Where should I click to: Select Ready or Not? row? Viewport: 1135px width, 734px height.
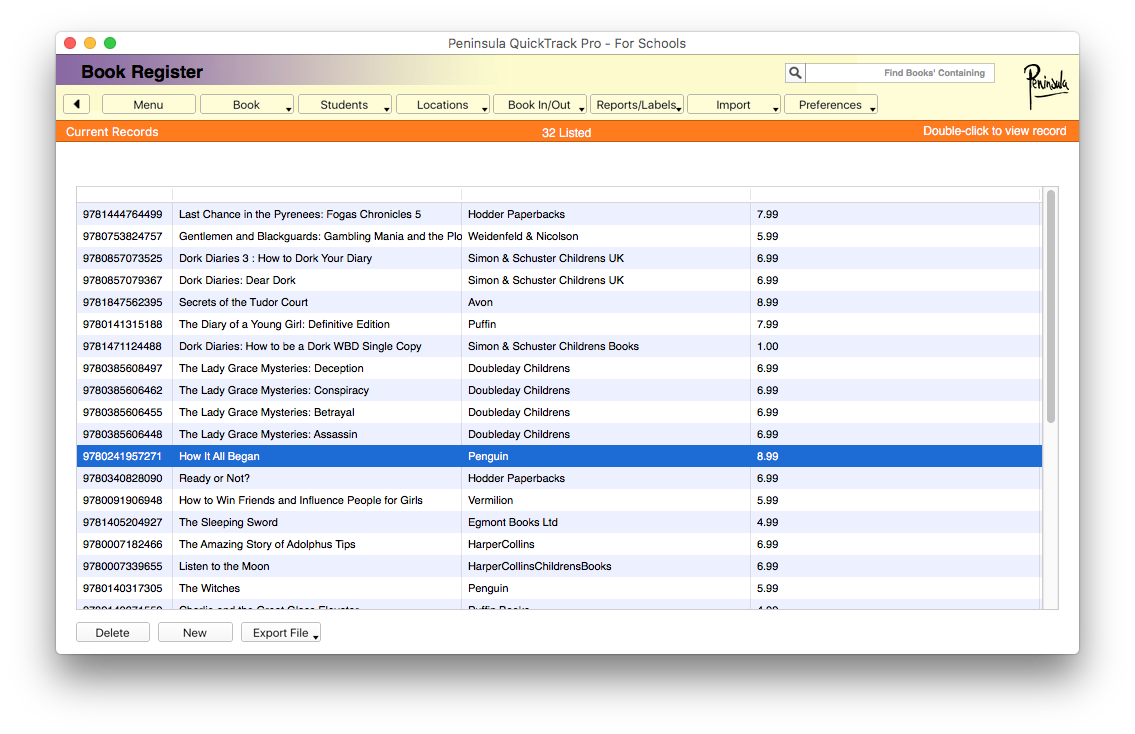click(559, 478)
